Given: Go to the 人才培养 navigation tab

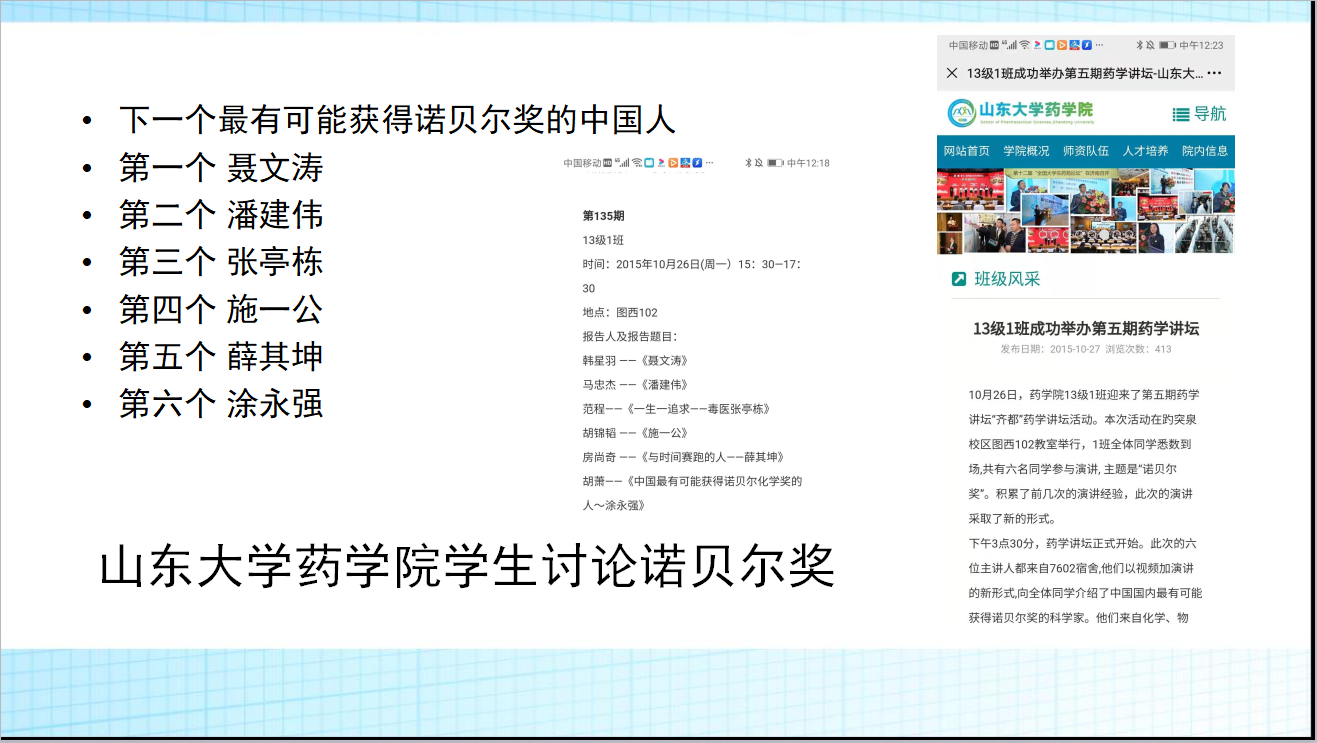Looking at the screenshot, I should tap(1145, 151).
